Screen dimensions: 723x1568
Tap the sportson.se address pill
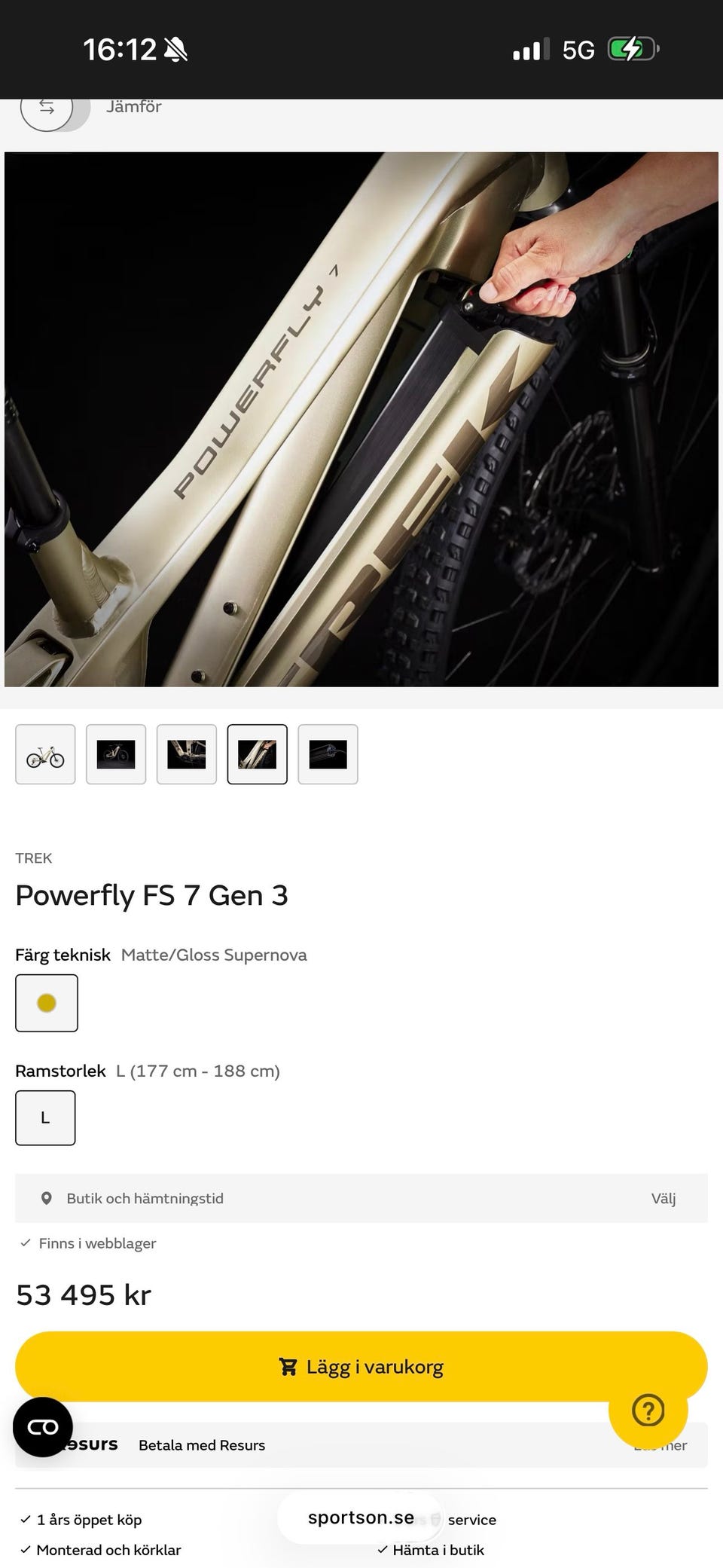click(x=361, y=1518)
